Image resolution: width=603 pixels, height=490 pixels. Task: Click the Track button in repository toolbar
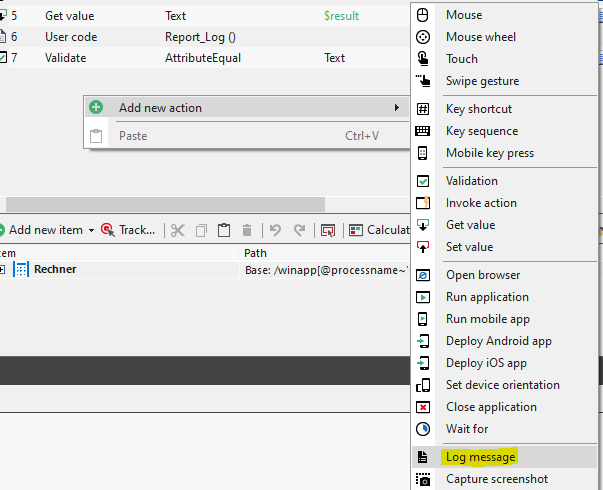pyautogui.click(x=128, y=230)
